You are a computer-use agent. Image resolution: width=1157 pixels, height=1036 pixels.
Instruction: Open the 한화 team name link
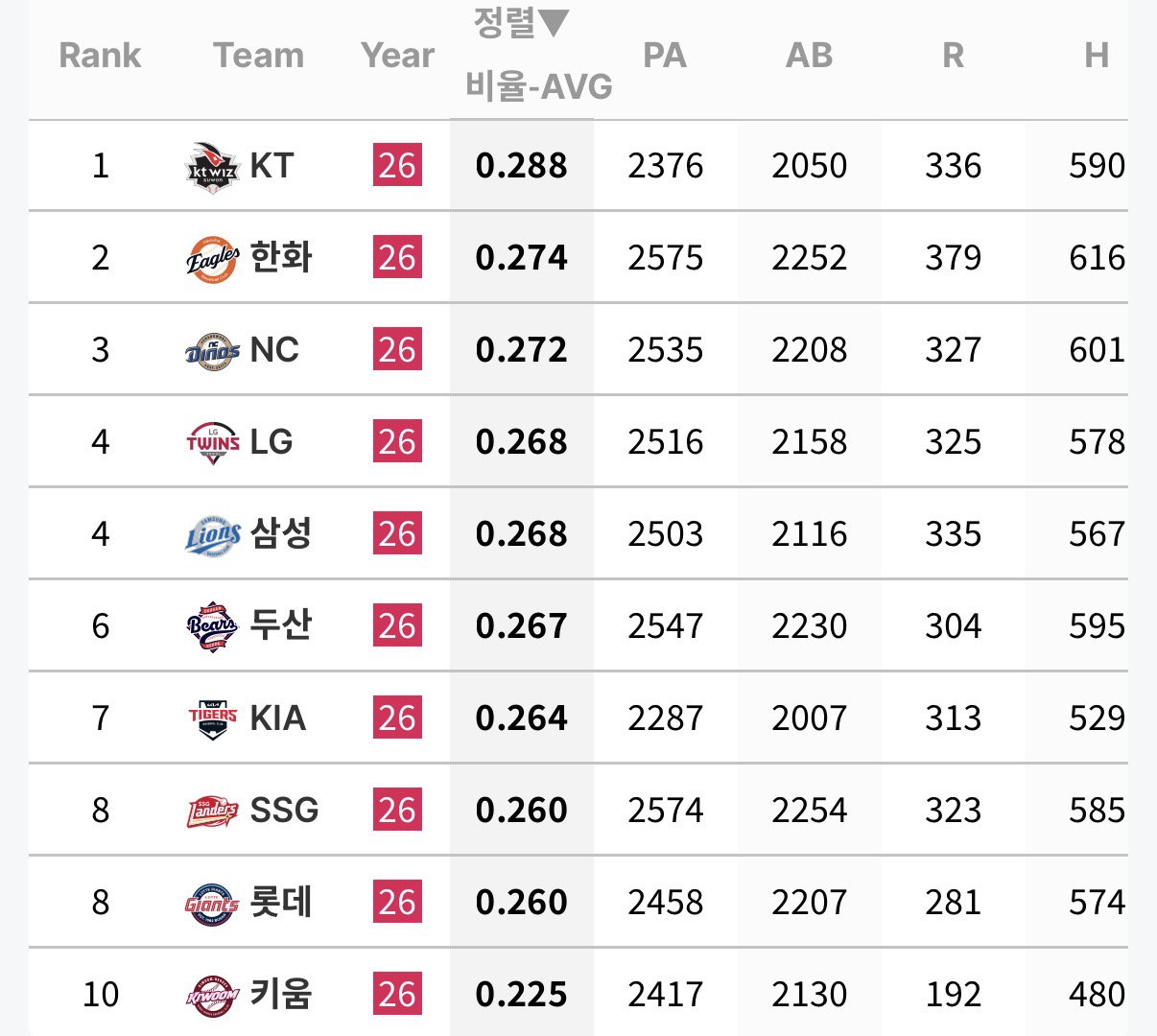281,258
